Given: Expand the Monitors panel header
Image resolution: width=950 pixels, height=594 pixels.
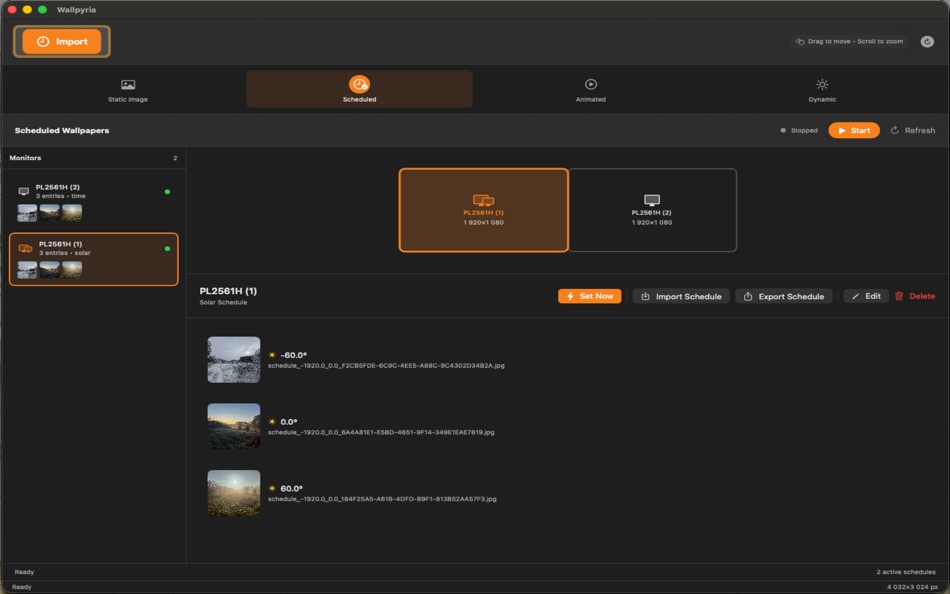Looking at the screenshot, I should click(93, 157).
